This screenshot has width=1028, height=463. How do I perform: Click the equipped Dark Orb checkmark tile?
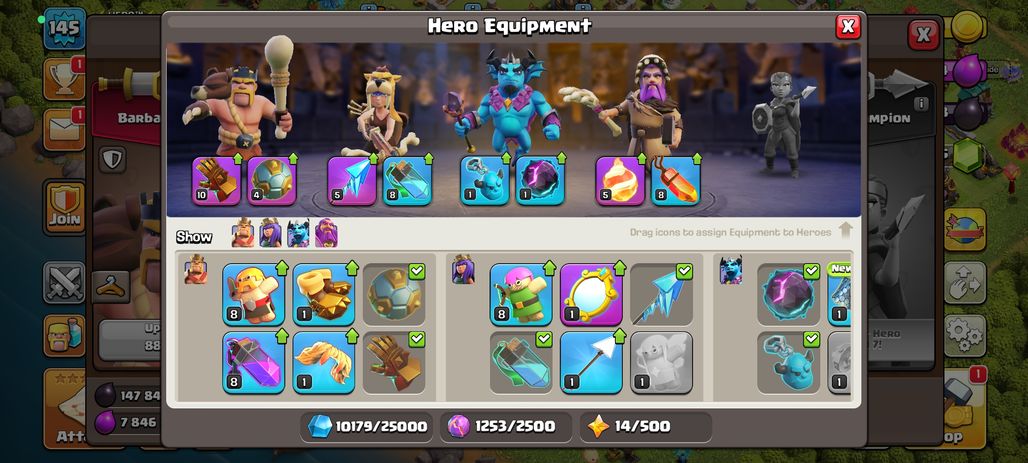click(x=789, y=294)
